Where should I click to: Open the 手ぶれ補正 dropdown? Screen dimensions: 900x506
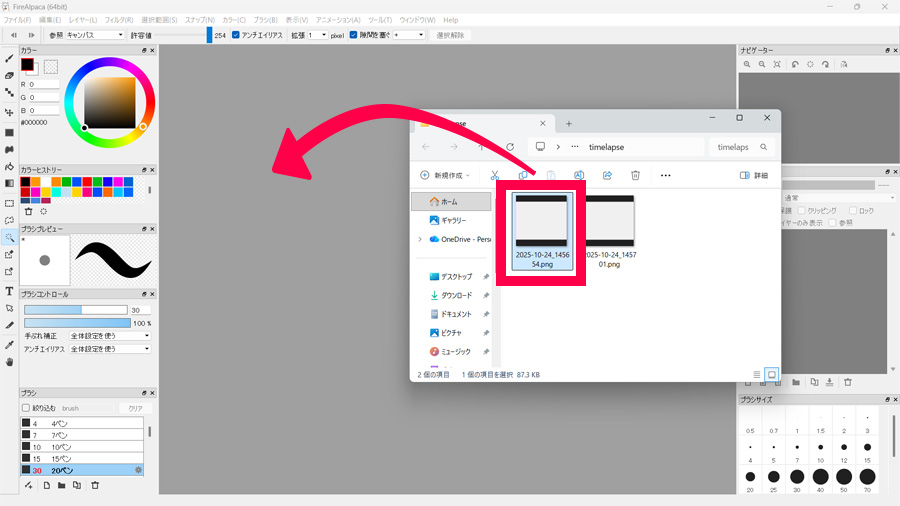click(x=109, y=336)
